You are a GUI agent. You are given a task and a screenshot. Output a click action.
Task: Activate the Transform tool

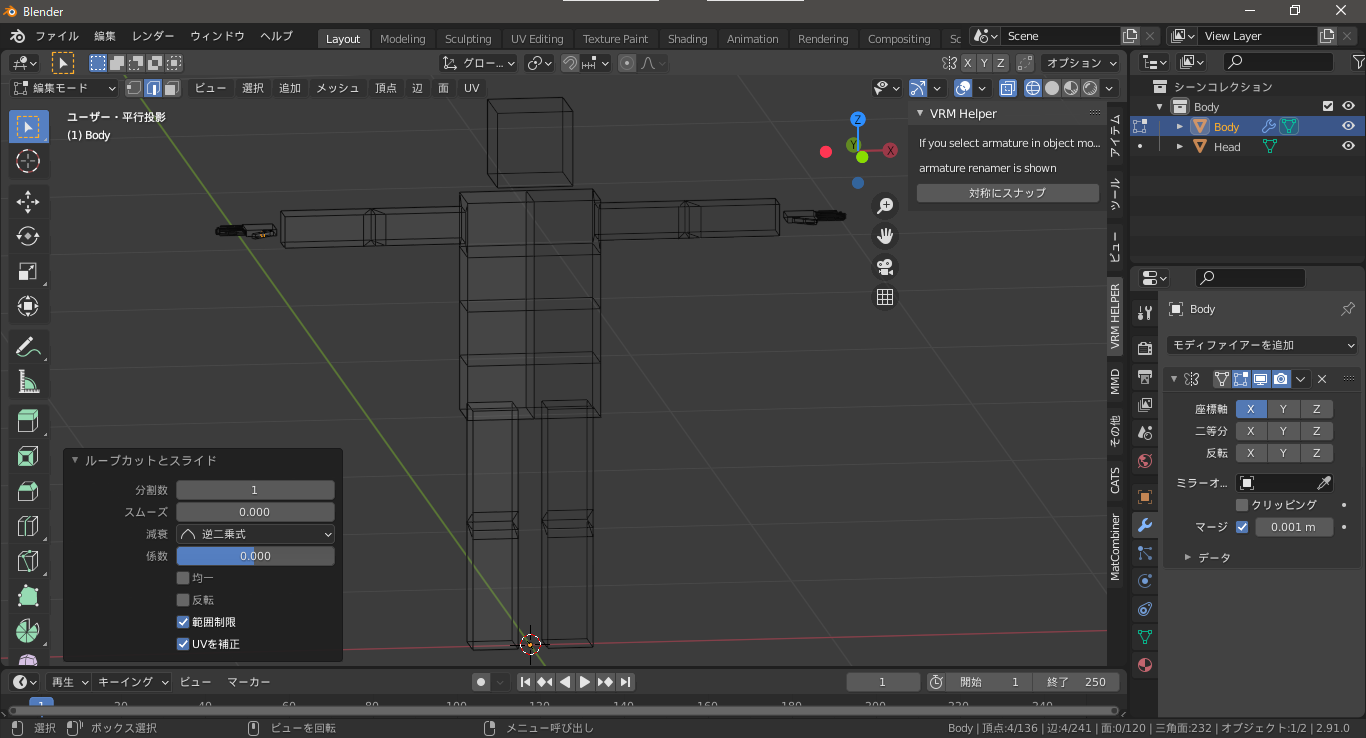coord(28,306)
